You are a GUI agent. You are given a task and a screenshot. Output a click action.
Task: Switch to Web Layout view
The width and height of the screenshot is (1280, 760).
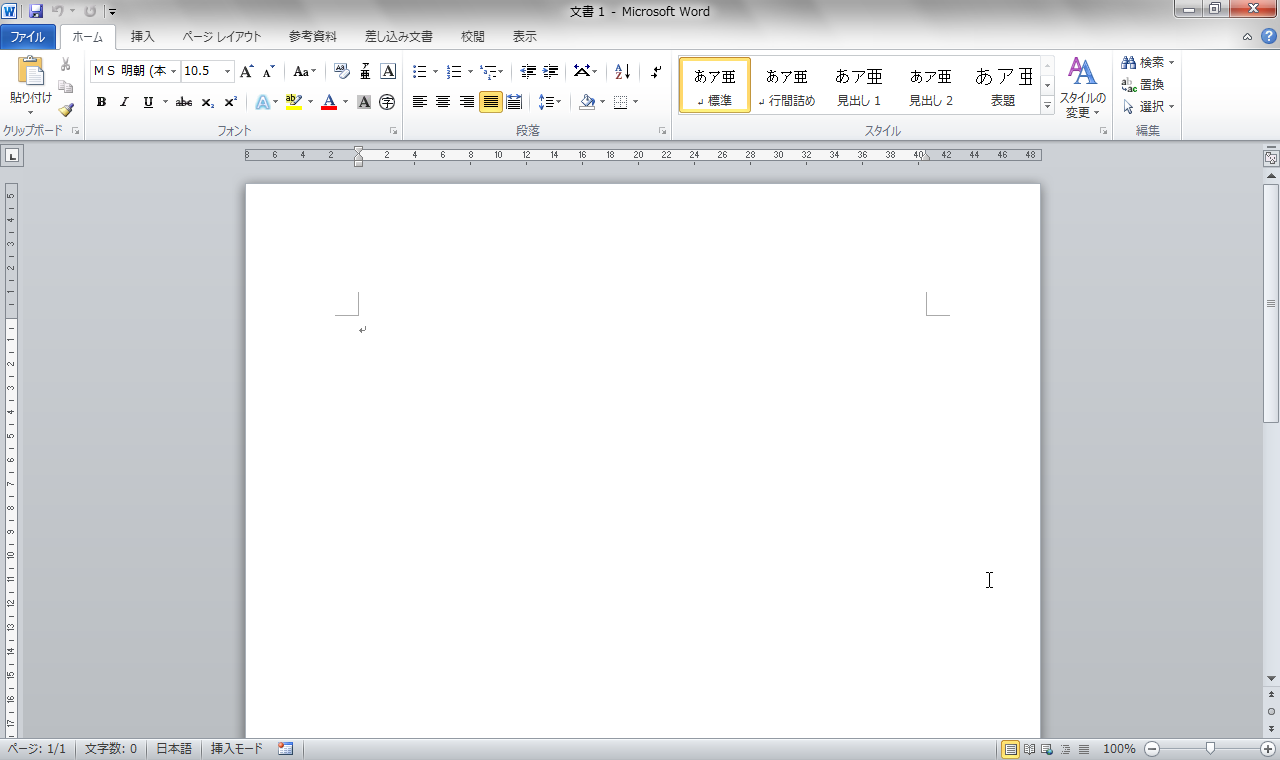(1047, 748)
